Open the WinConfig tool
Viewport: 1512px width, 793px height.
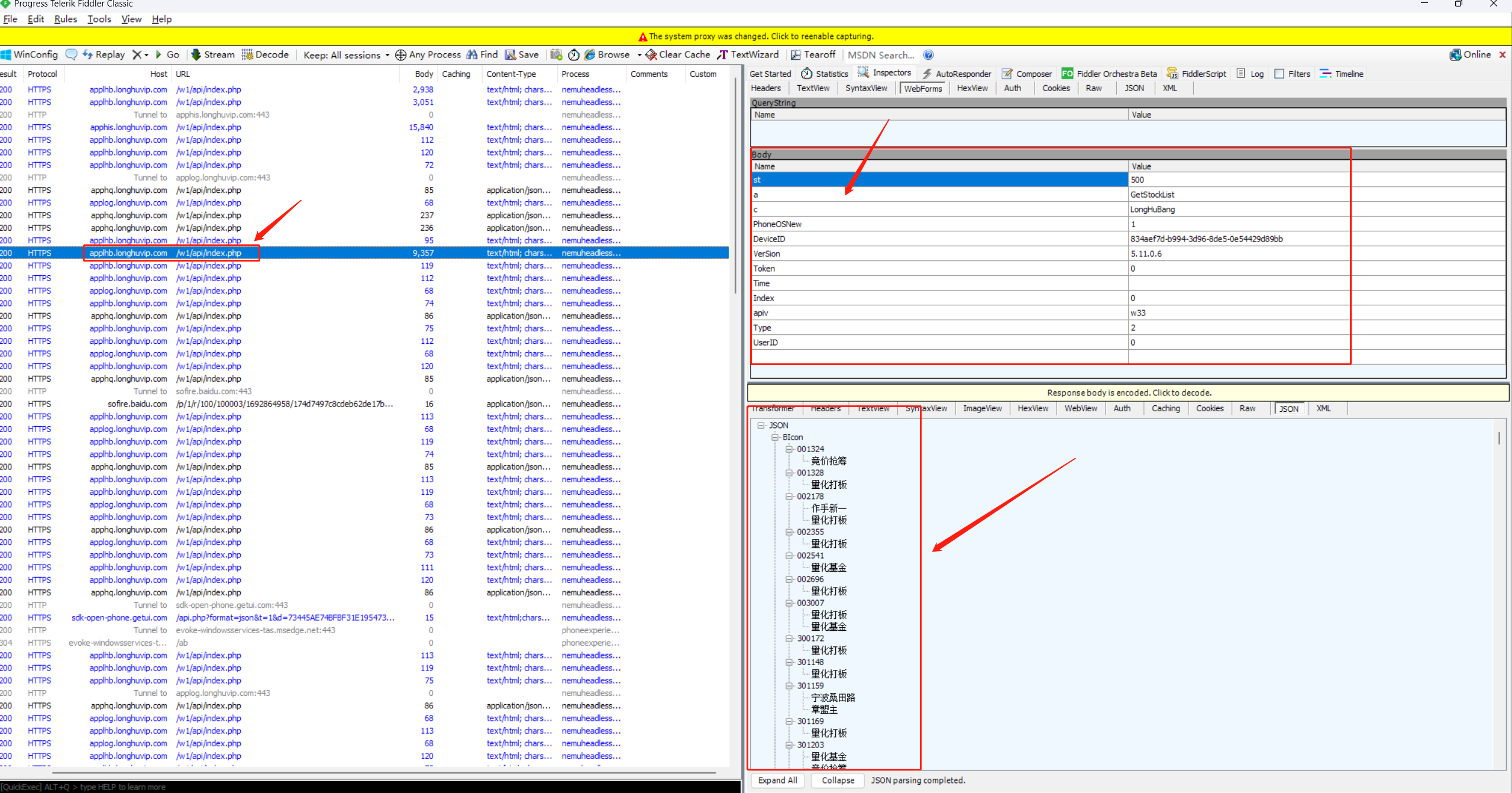click(x=30, y=54)
